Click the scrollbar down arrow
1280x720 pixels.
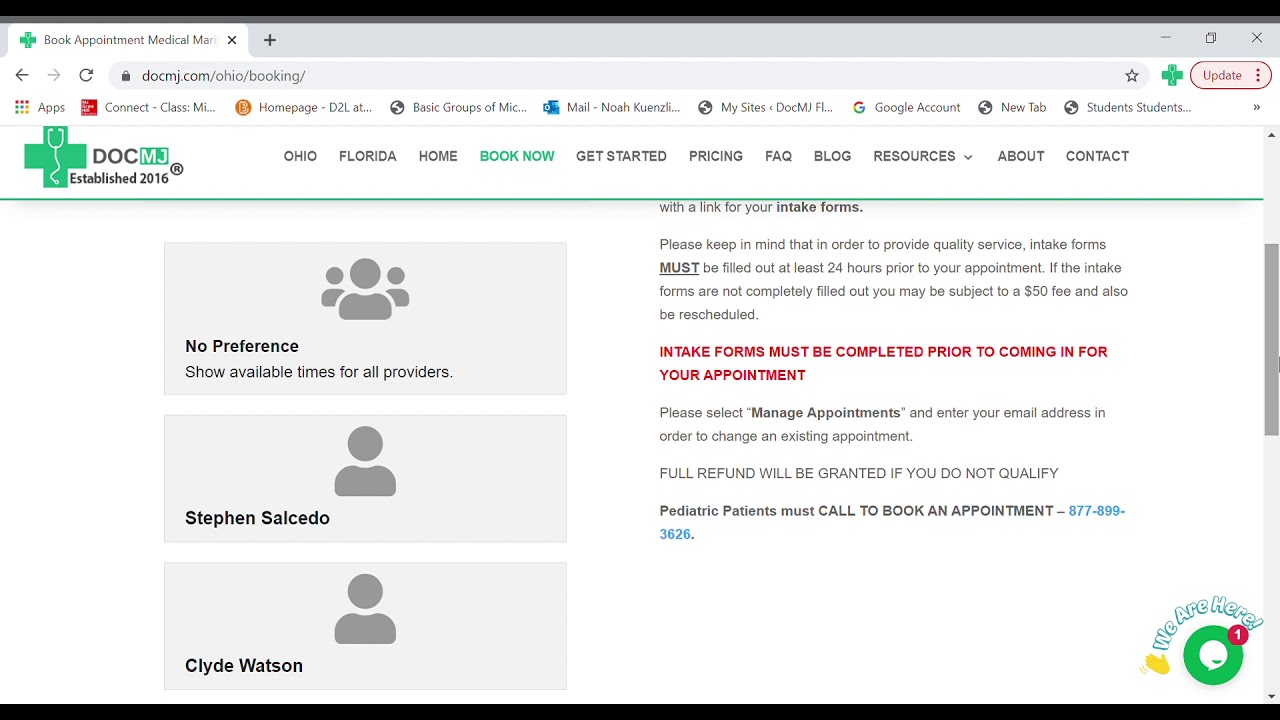[x=1272, y=696]
